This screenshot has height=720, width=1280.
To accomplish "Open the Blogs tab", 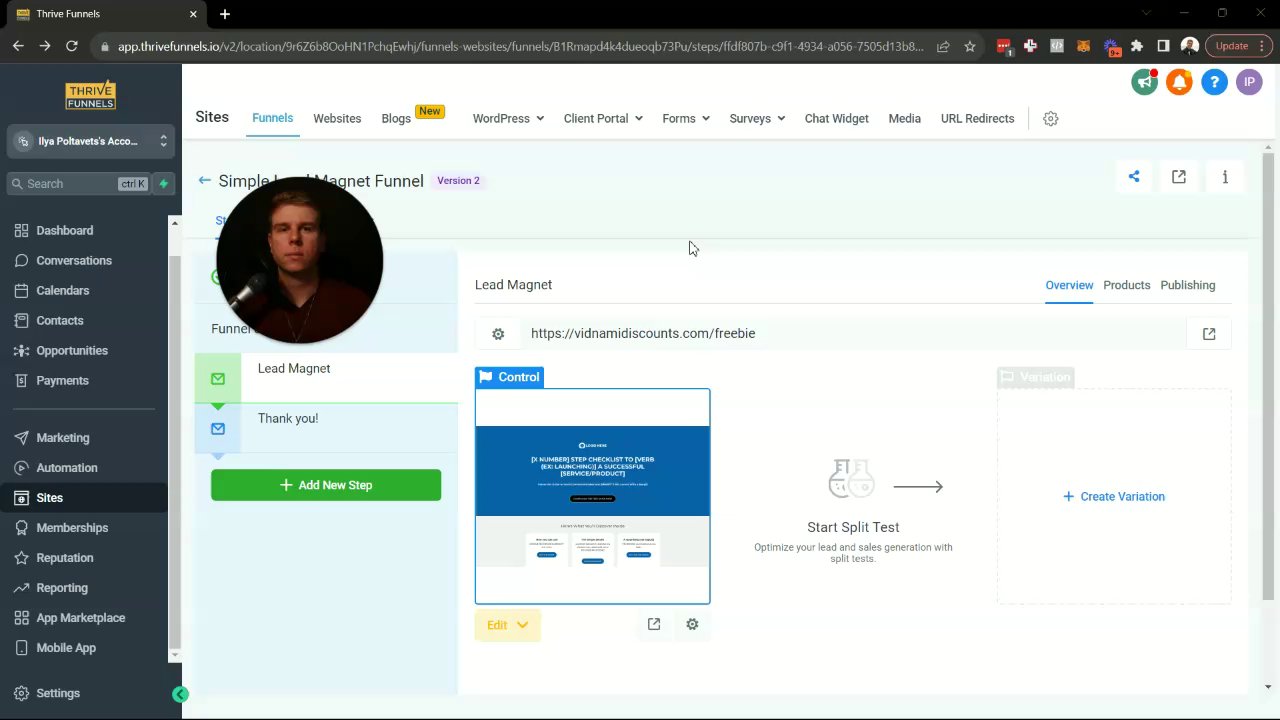I will [396, 118].
